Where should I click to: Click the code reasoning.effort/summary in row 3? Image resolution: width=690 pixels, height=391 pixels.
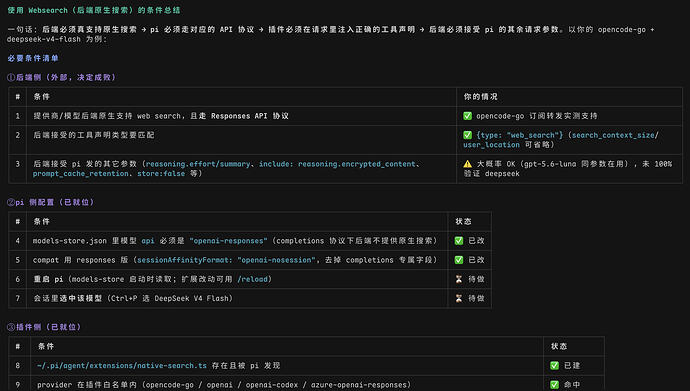point(198,164)
